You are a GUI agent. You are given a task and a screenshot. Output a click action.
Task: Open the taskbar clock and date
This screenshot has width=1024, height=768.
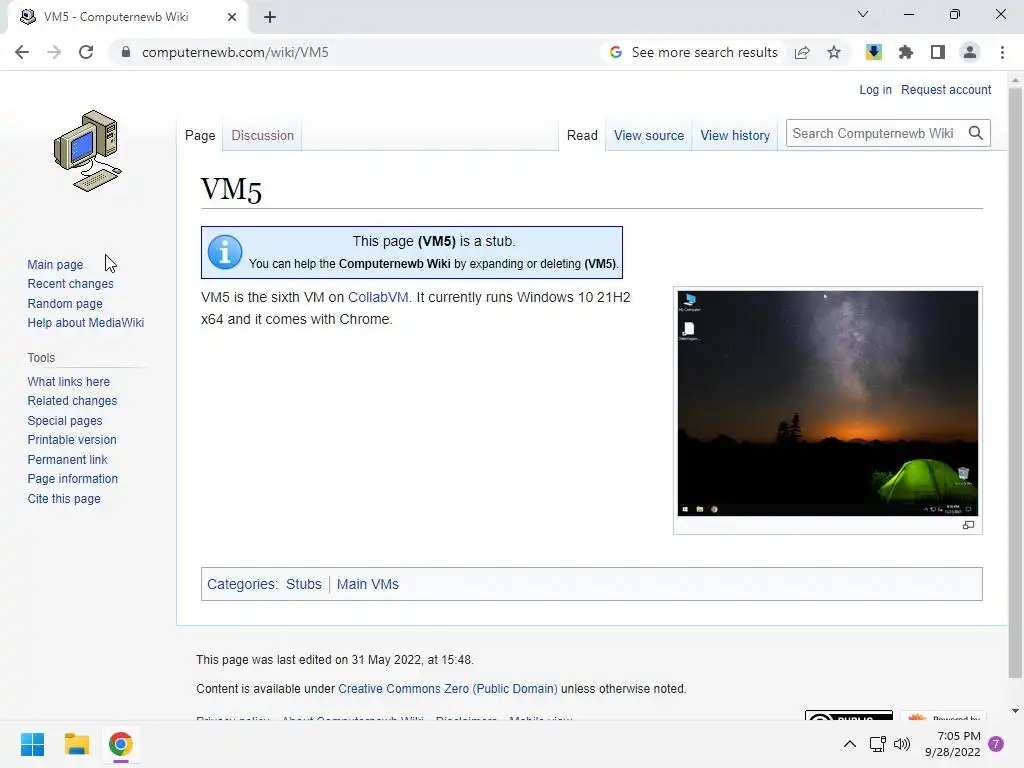click(x=953, y=744)
